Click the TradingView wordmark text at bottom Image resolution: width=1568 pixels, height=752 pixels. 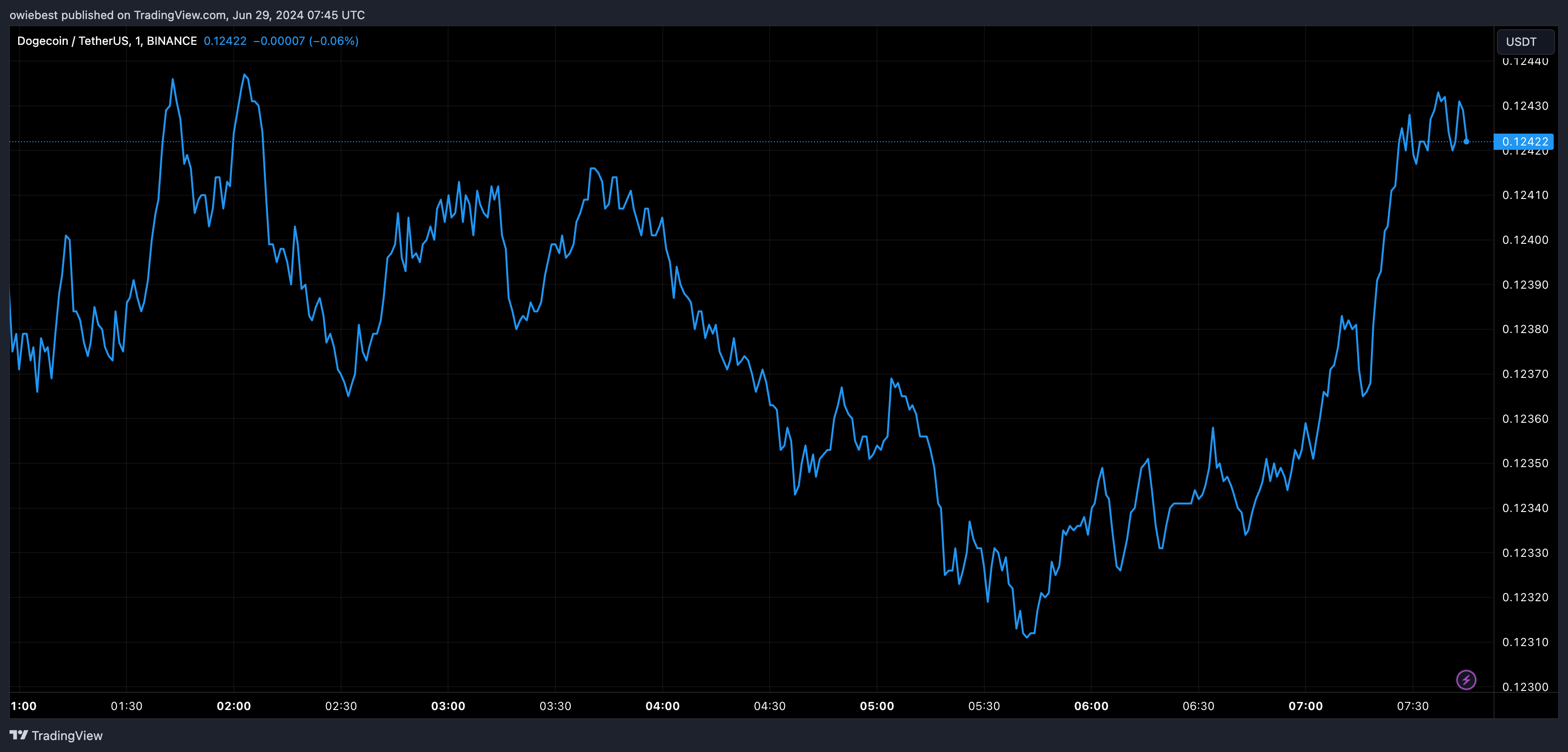tap(67, 736)
